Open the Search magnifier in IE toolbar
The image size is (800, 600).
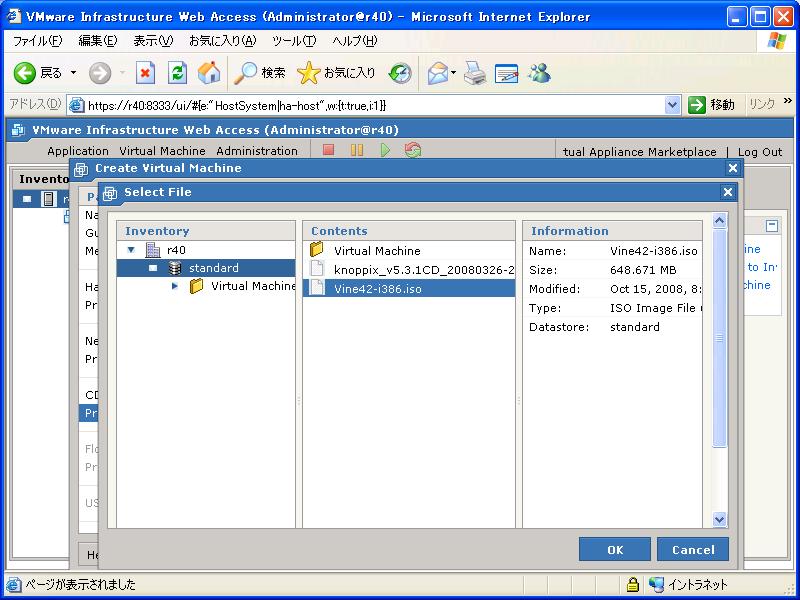(x=245, y=73)
